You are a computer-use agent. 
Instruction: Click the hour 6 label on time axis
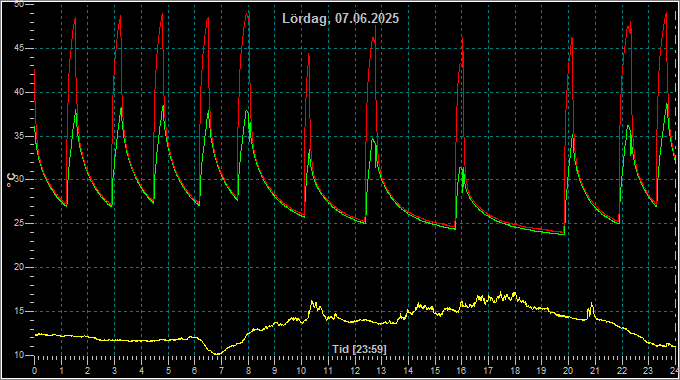click(195, 371)
